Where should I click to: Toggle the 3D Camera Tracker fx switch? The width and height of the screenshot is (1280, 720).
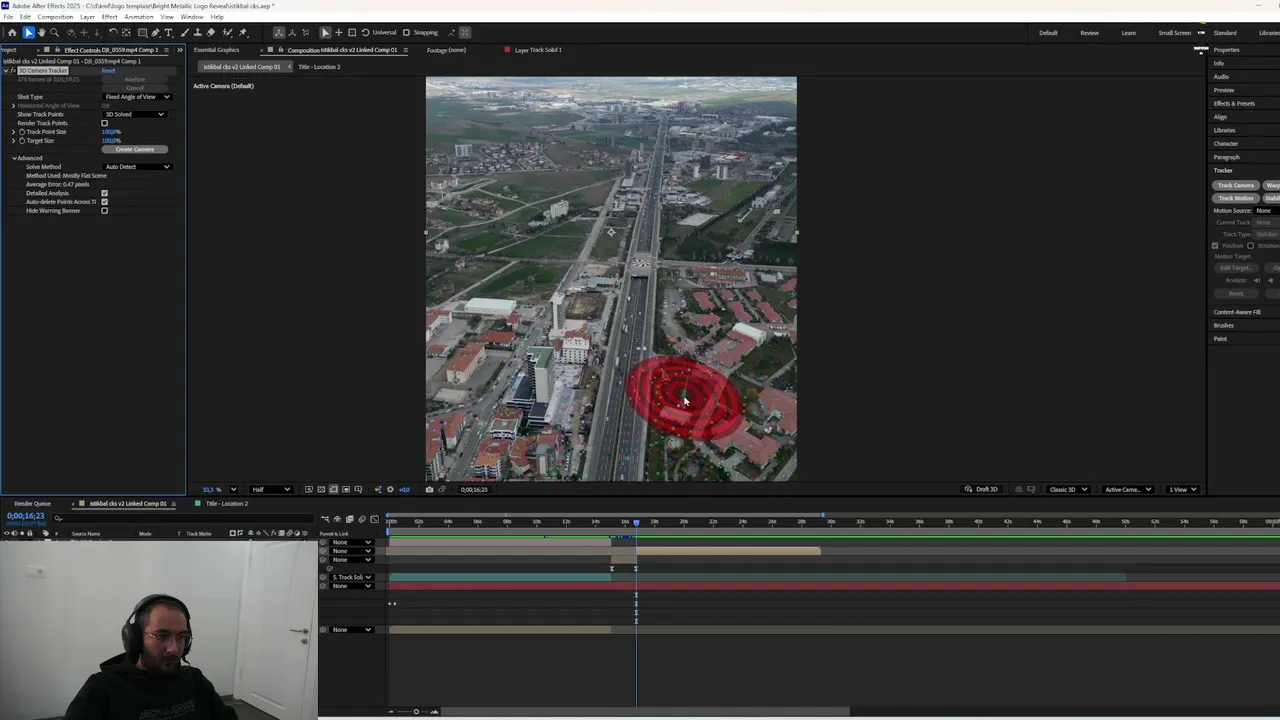pyautogui.click(x=13, y=71)
